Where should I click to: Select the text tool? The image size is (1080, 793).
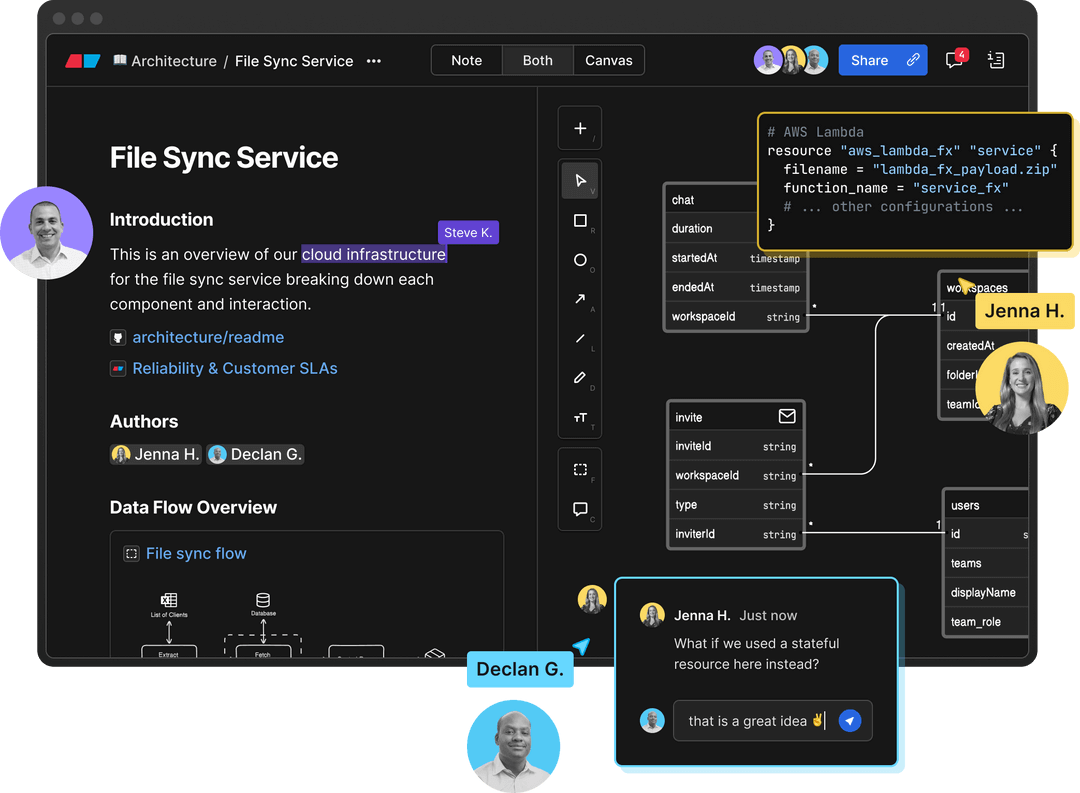[x=580, y=418]
